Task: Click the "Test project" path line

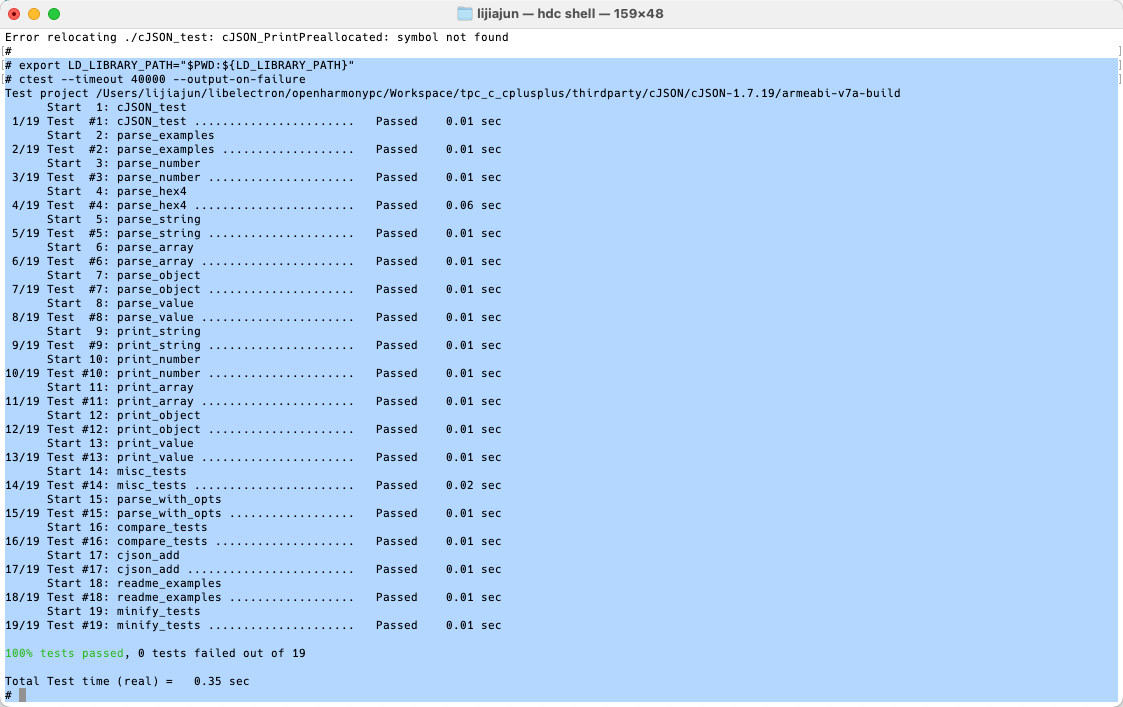Action: (453, 93)
